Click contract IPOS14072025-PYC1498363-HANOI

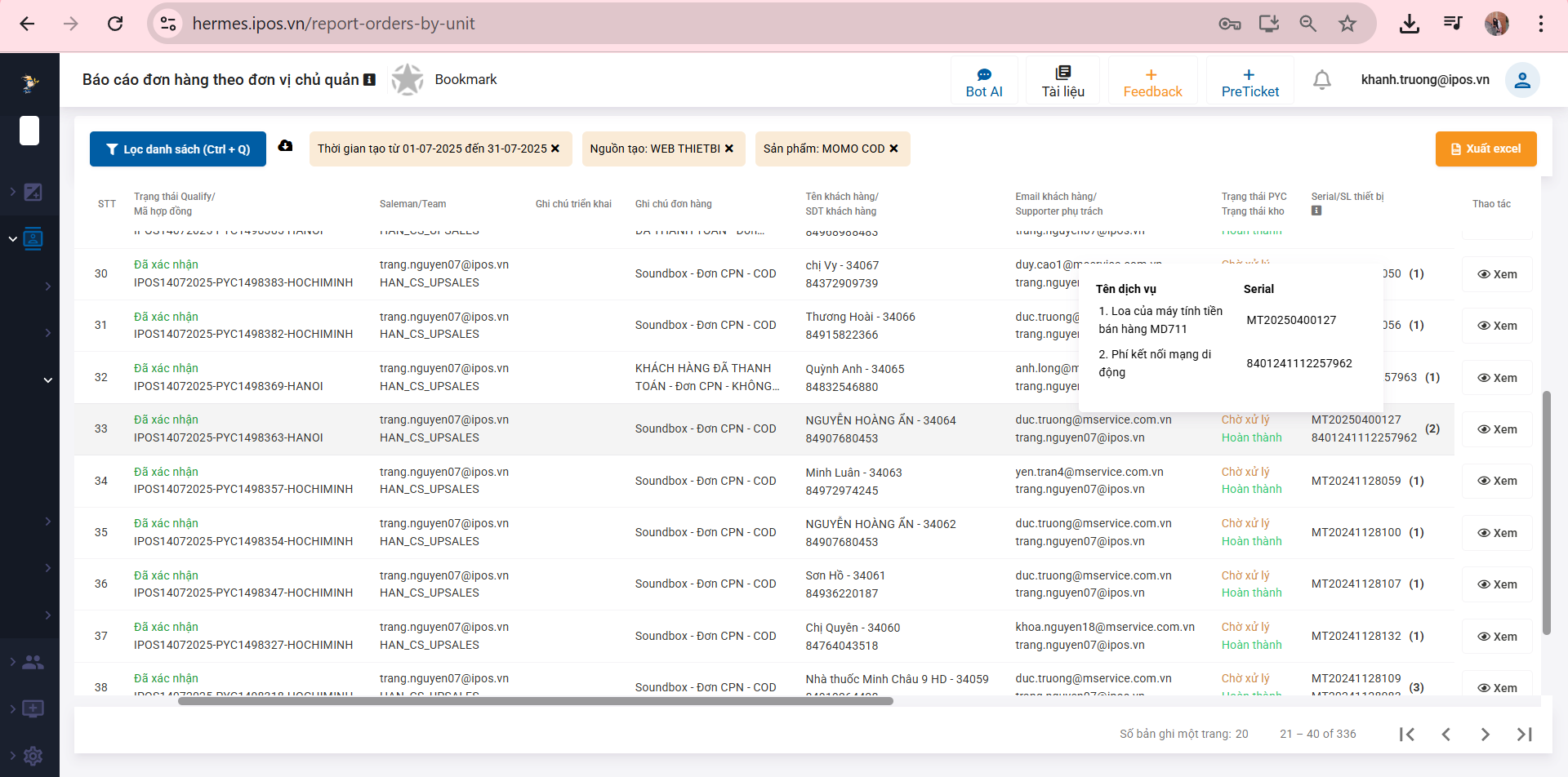(x=229, y=437)
